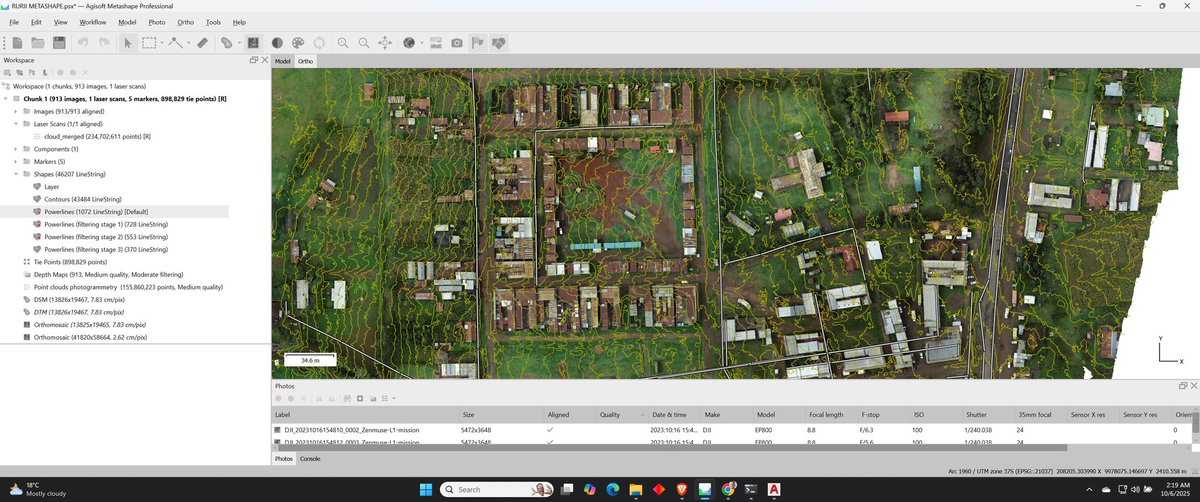Expand the Images (913/913 aligned) node

tap(15, 111)
